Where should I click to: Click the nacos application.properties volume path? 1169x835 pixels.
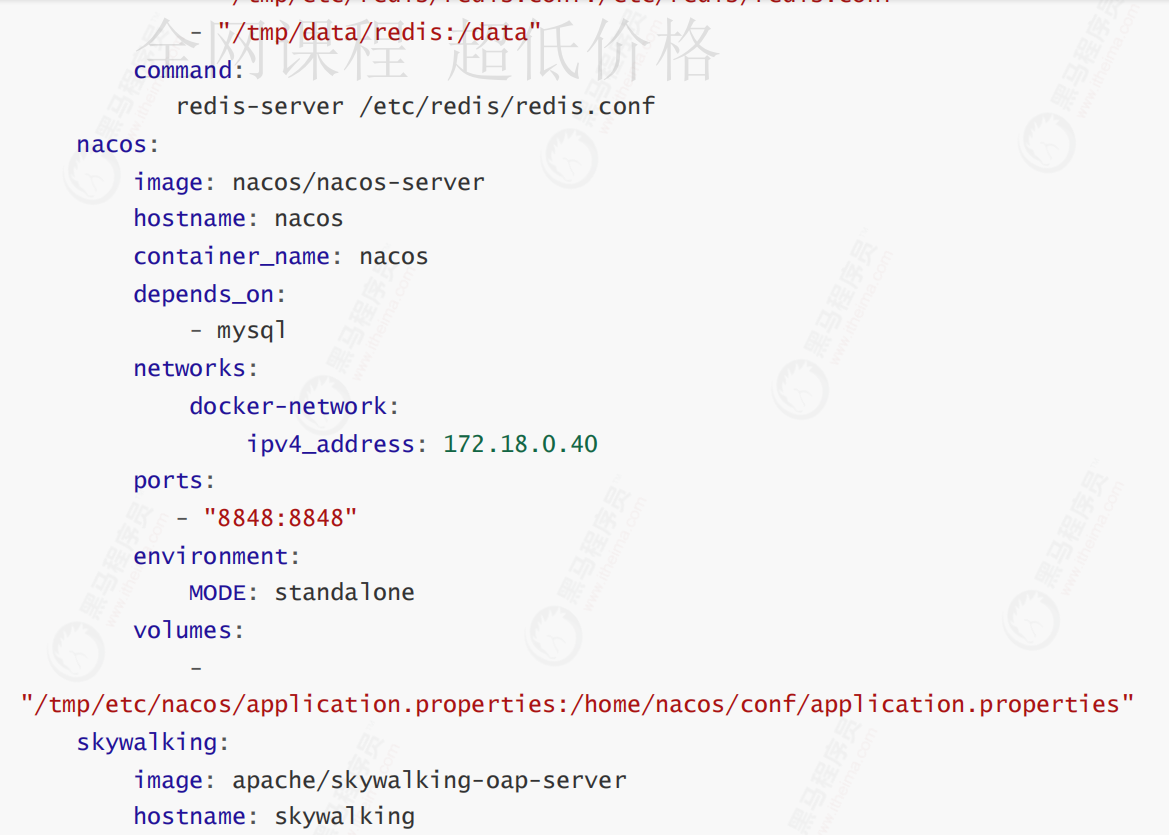578,705
